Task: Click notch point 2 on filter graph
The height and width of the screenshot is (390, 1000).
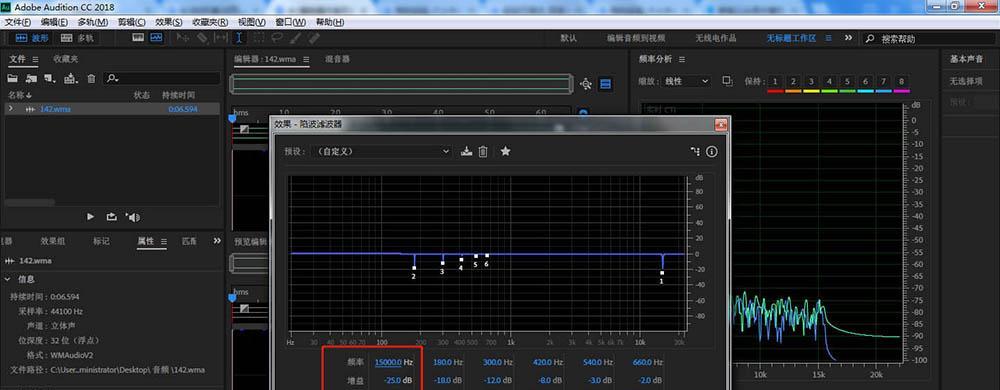Action: pyautogui.click(x=414, y=268)
